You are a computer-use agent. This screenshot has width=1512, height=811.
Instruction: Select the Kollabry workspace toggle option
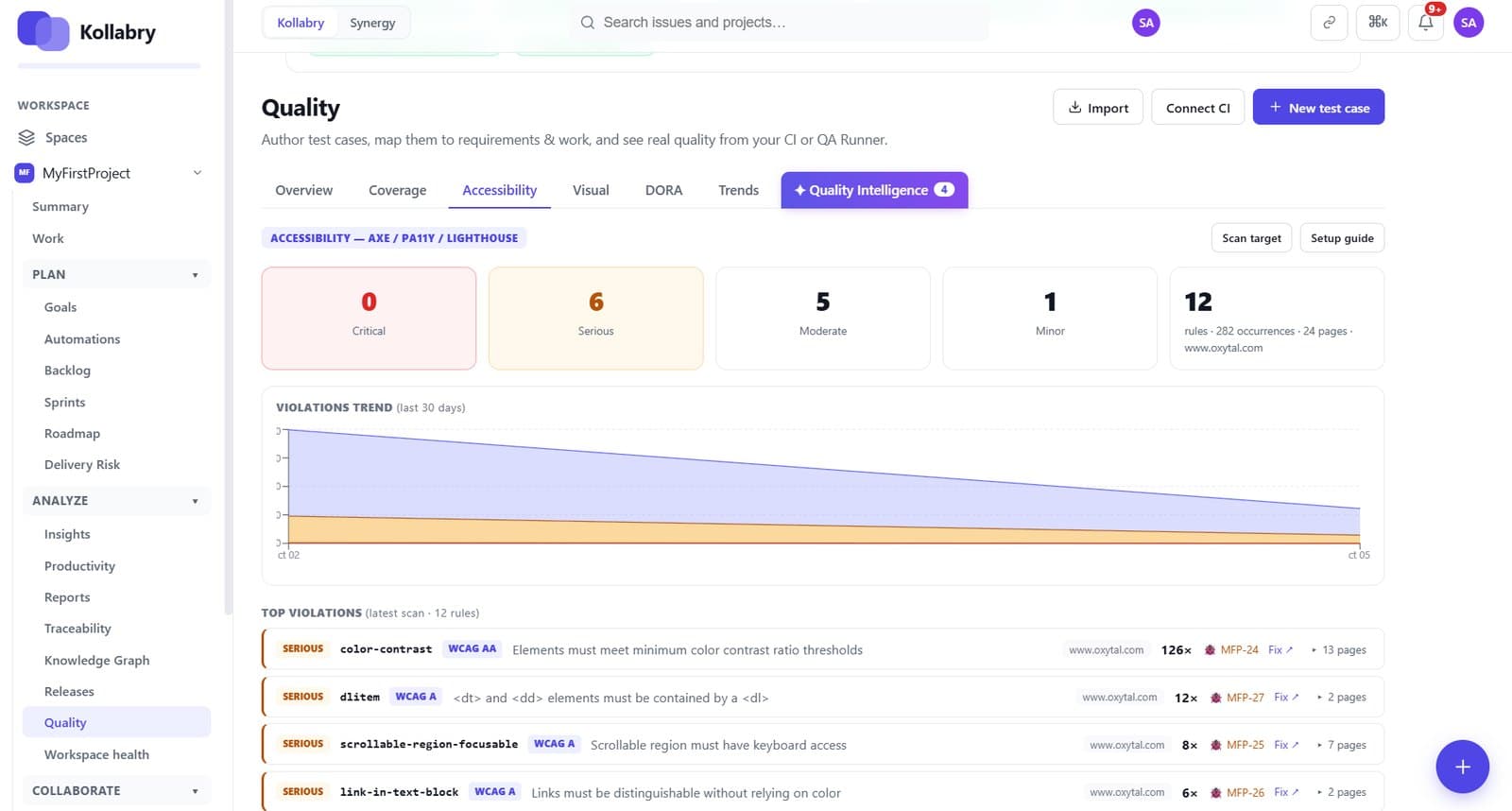301,23
